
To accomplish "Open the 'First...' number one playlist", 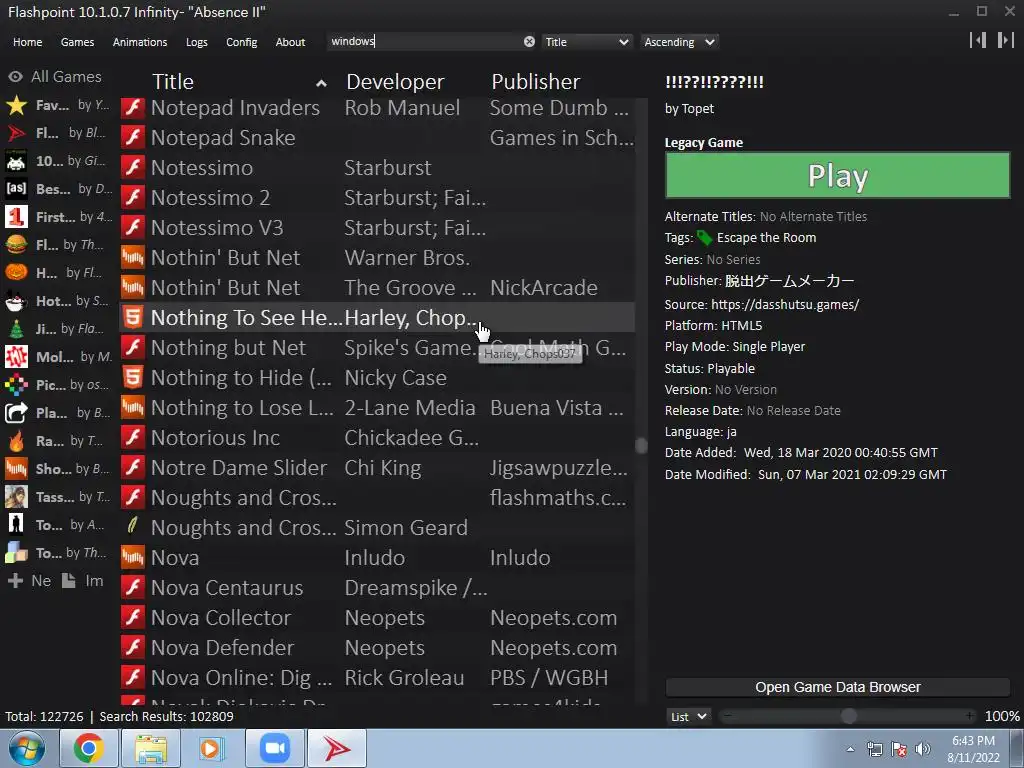I will tap(57, 217).
